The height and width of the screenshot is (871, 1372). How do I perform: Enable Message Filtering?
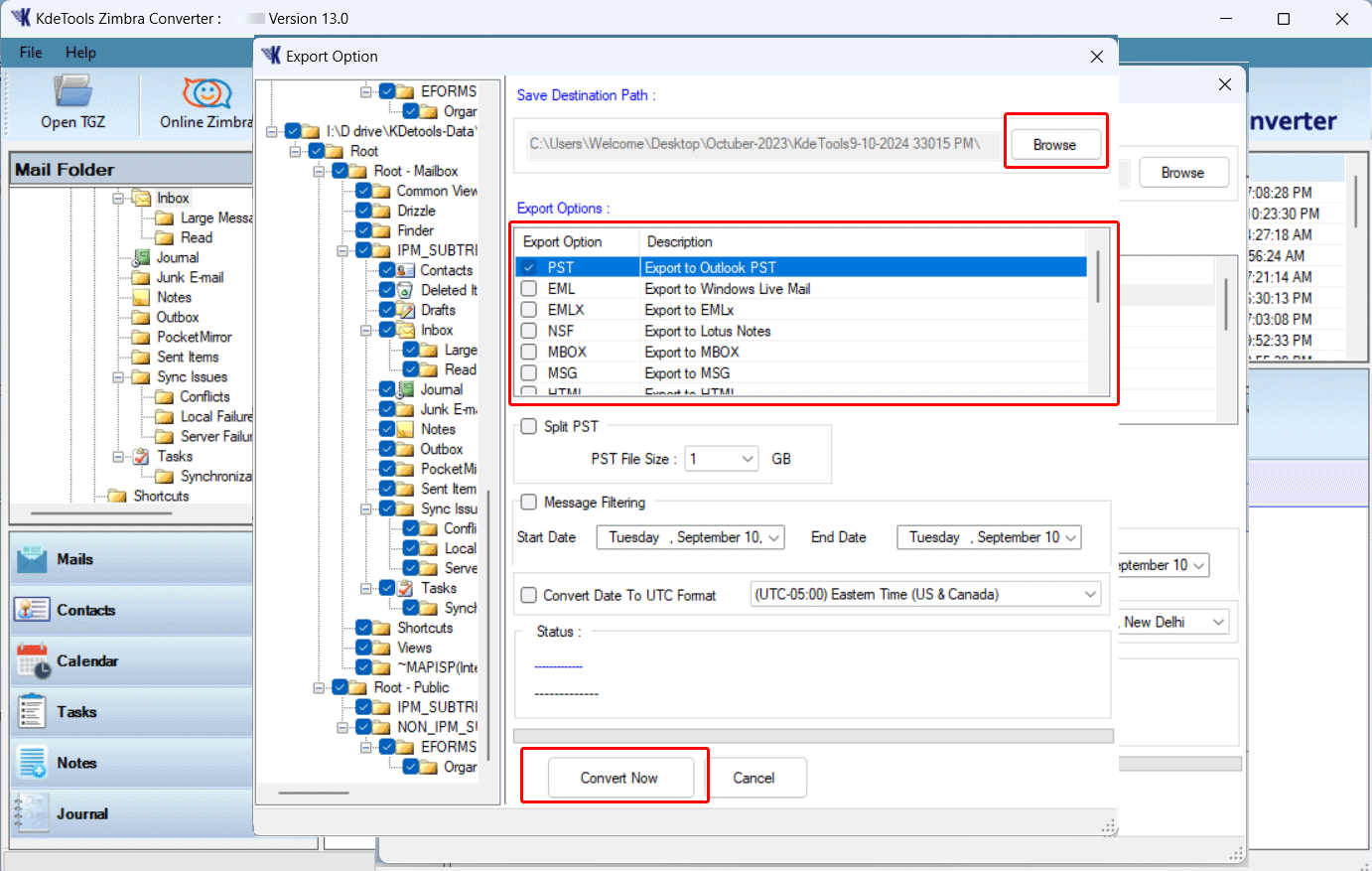[527, 503]
